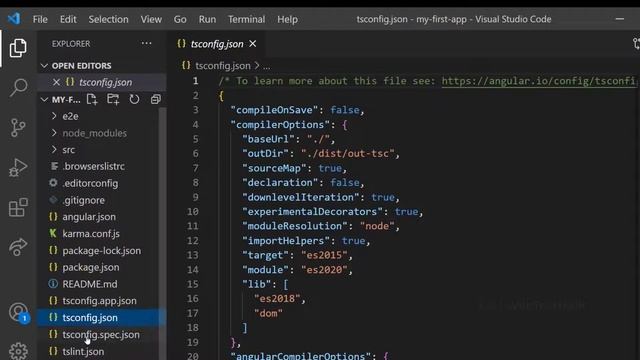Open karma.conf.js in the Explorer
Image resolution: width=640 pixels, height=360 pixels.
click(x=91, y=233)
